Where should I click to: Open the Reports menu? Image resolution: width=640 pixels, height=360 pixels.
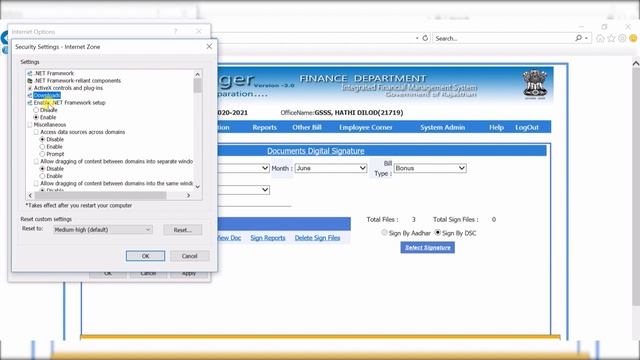(x=264, y=127)
